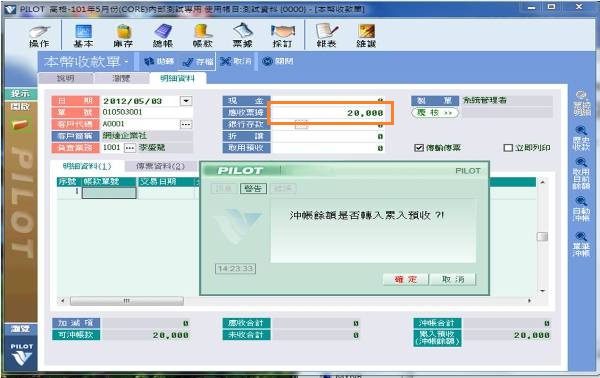Viewport: 600px width, 378px height.
Task: Click the vertical scrollbar thumb of the grid
Action: tap(542, 237)
